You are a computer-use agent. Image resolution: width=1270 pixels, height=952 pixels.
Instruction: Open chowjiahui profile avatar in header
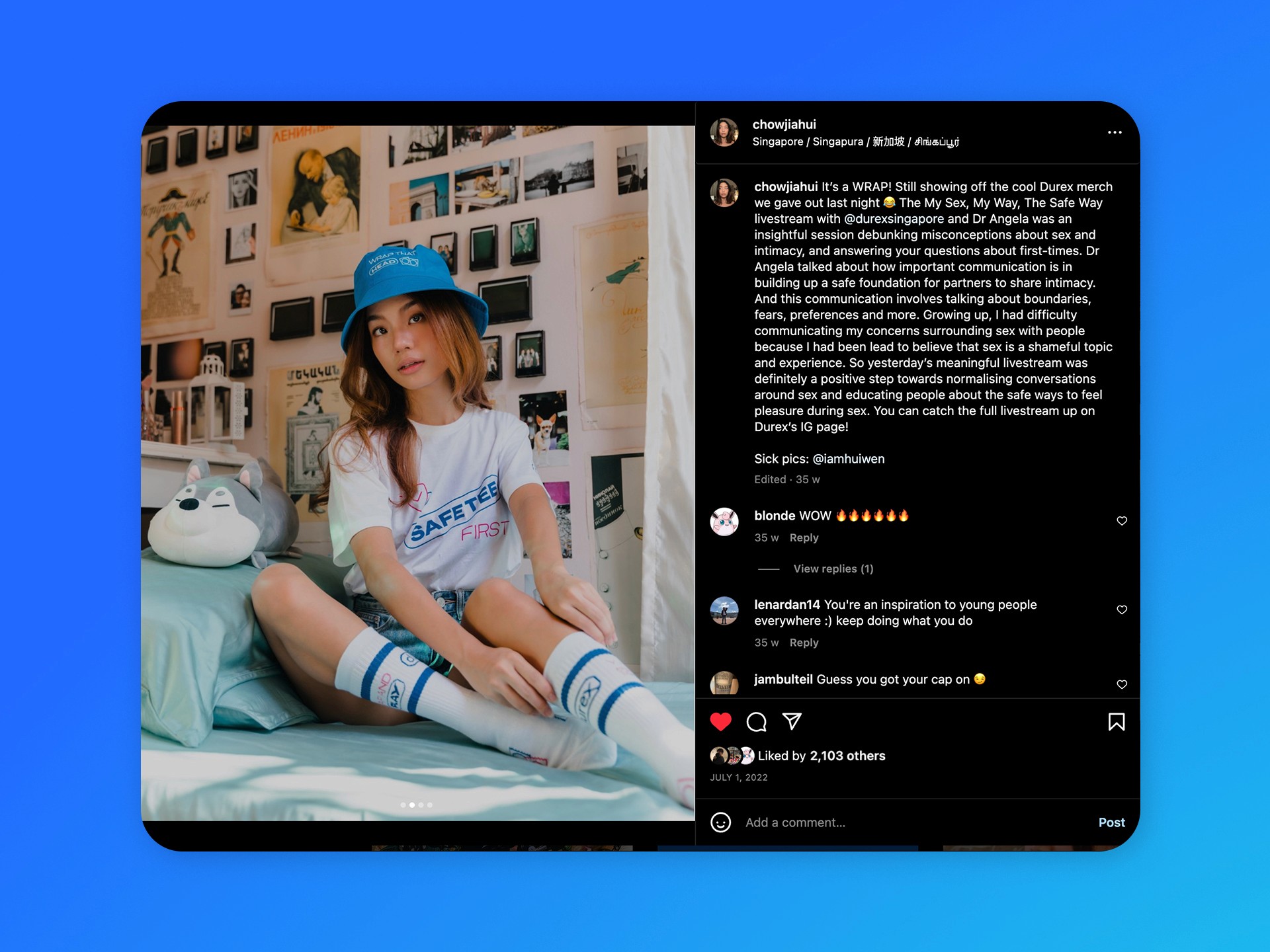point(724,132)
